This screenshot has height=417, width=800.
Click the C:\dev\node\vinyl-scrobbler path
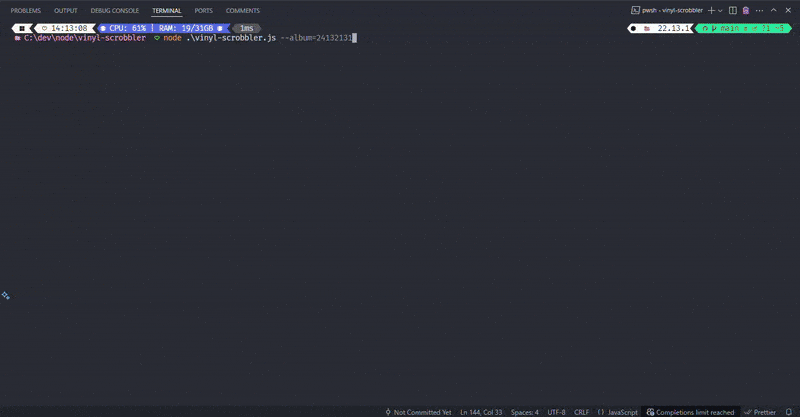(85, 38)
